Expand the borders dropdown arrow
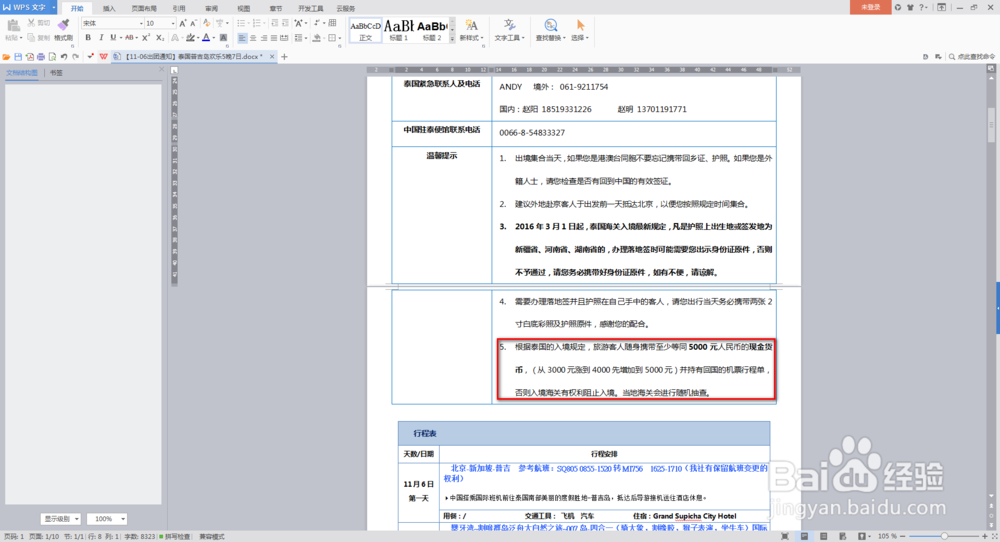Image resolution: width=1000 pixels, height=542 pixels. pos(339,38)
